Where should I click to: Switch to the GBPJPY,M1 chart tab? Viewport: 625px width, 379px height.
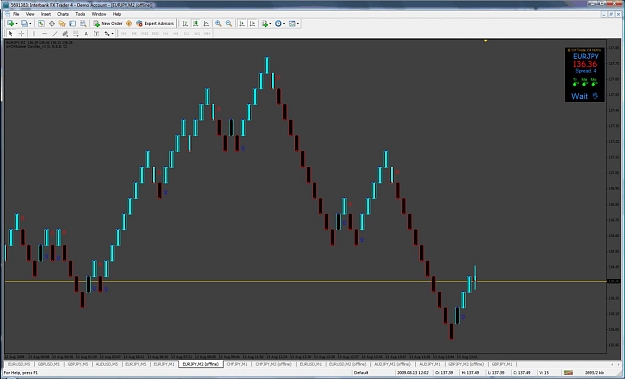(502, 364)
